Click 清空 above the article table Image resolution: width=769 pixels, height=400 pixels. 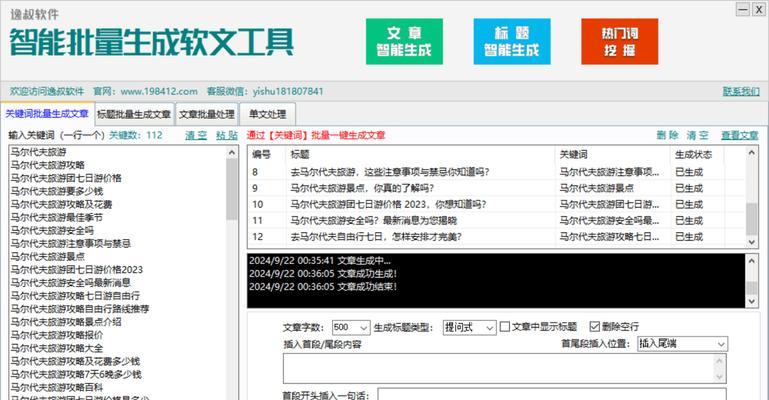click(x=697, y=135)
